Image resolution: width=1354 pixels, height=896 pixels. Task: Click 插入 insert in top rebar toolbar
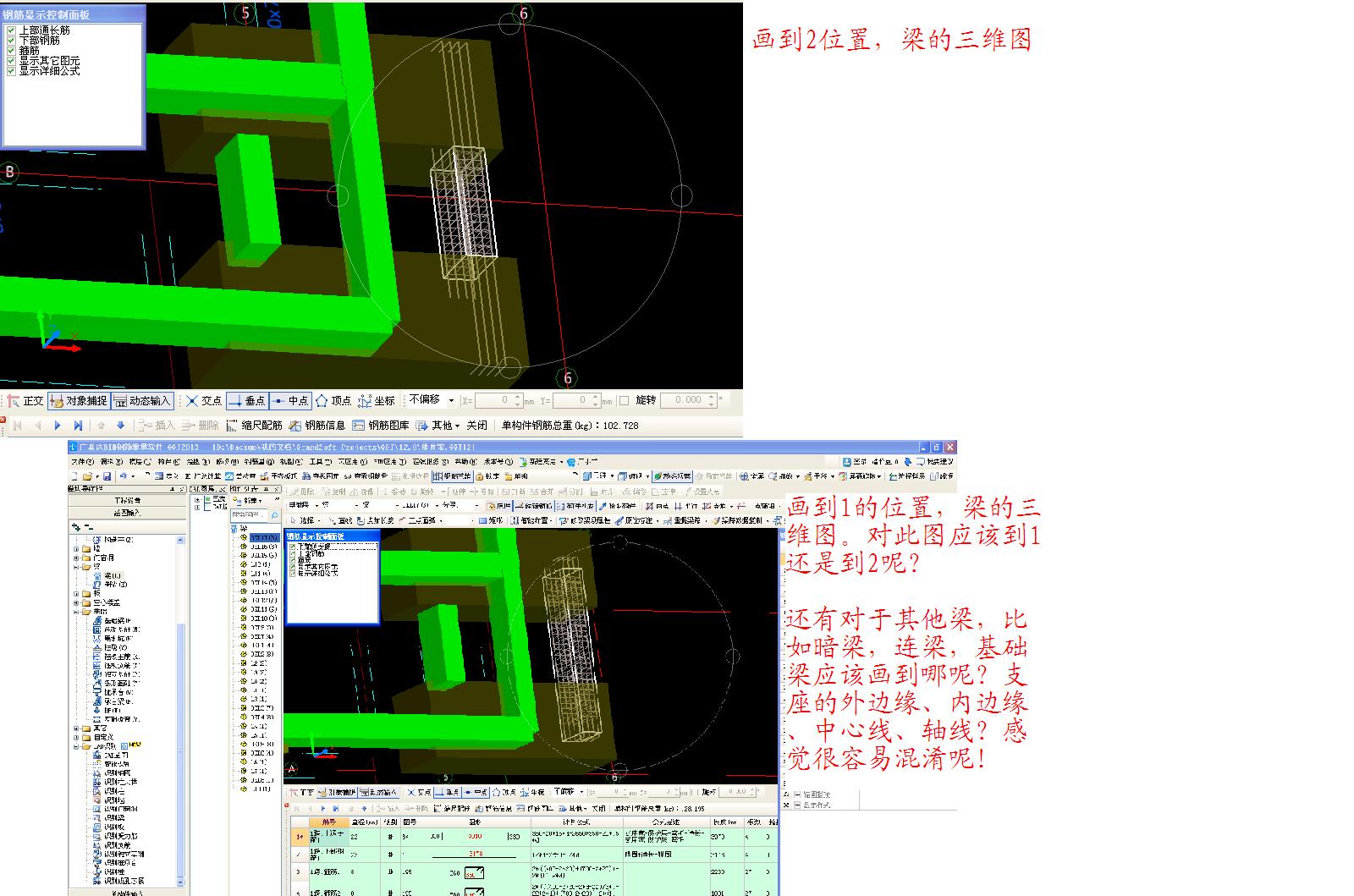(156, 426)
